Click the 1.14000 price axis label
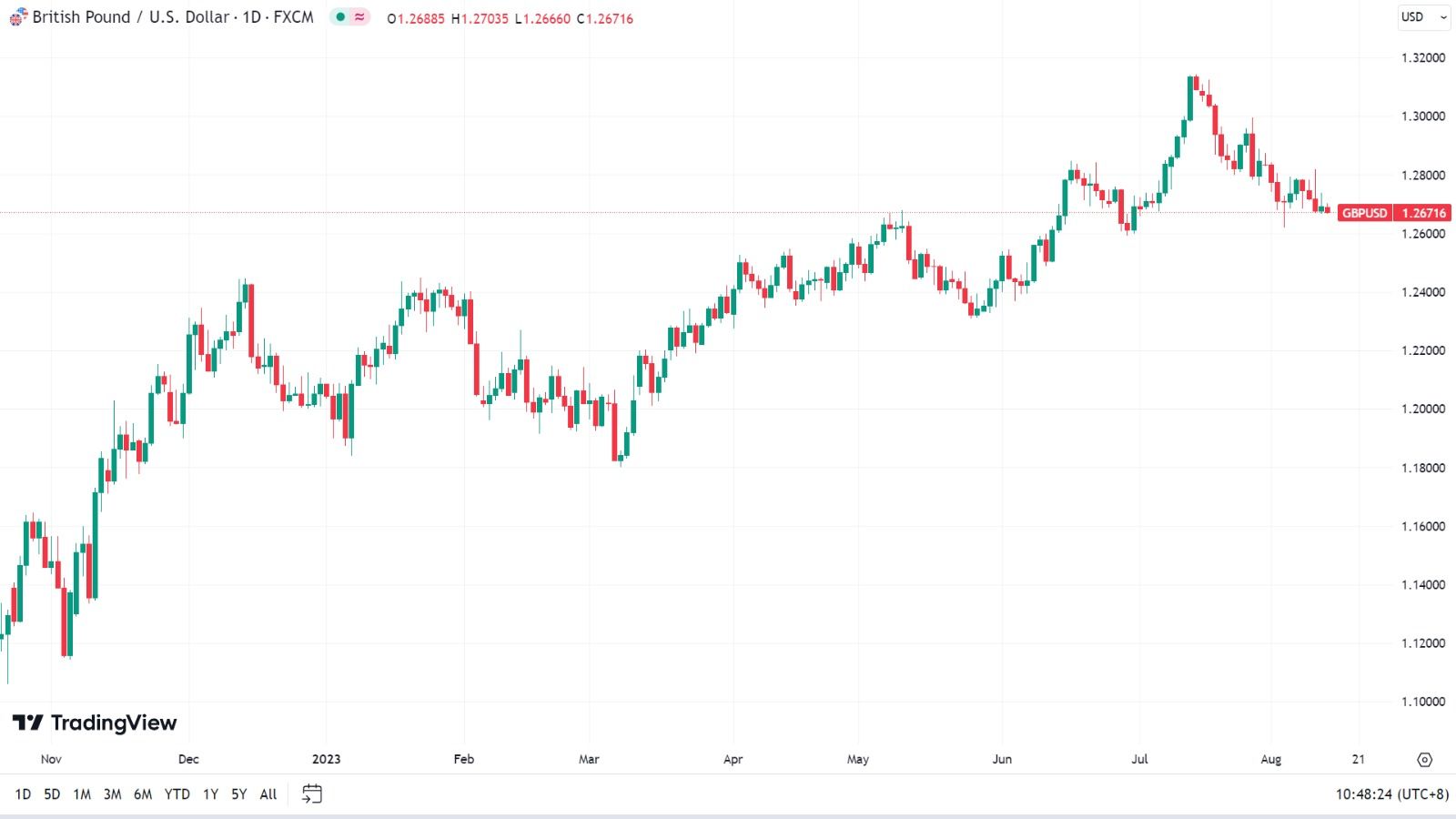This screenshot has width=1456, height=819. coord(1423,584)
